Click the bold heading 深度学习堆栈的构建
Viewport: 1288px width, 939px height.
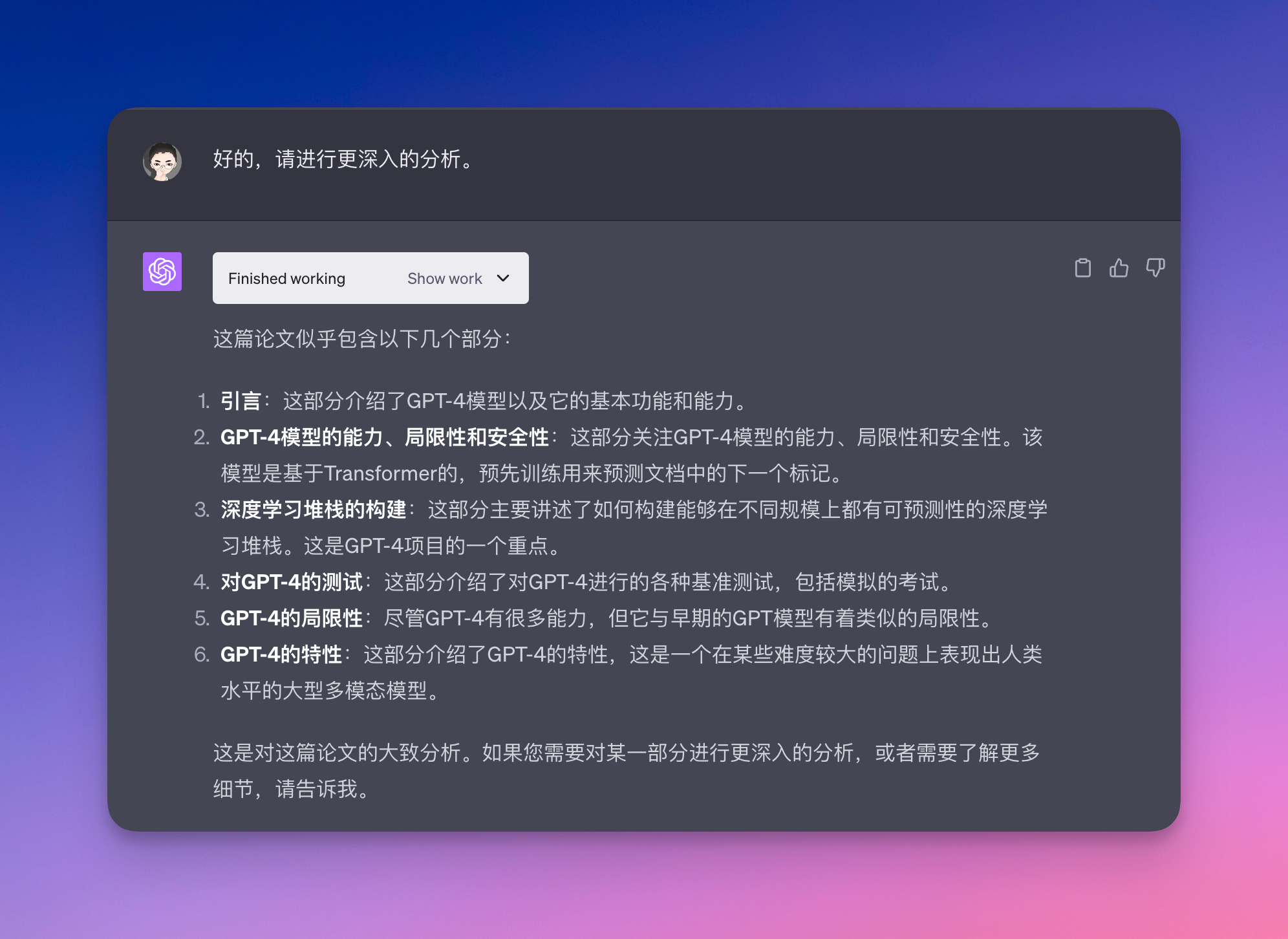click(314, 510)
